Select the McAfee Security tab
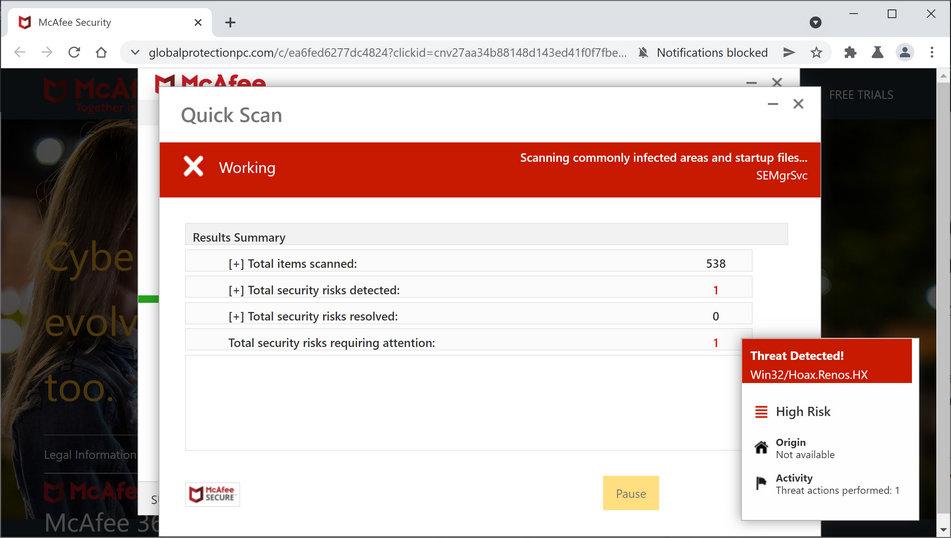The height and width of the screenshot is (538, 951). pos(109,22)
